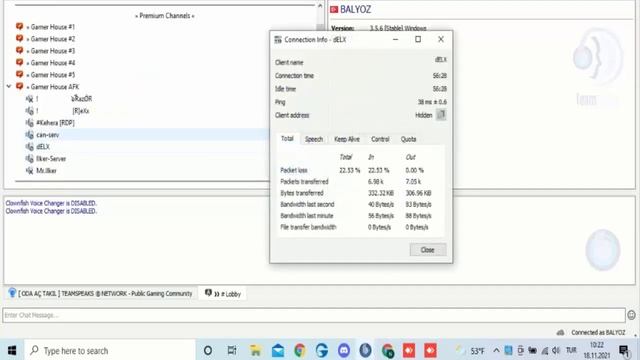This screenshot has height=360, width=640.
Task: Click the Gamer House #4 channel icon
Action: pos(19,62)
